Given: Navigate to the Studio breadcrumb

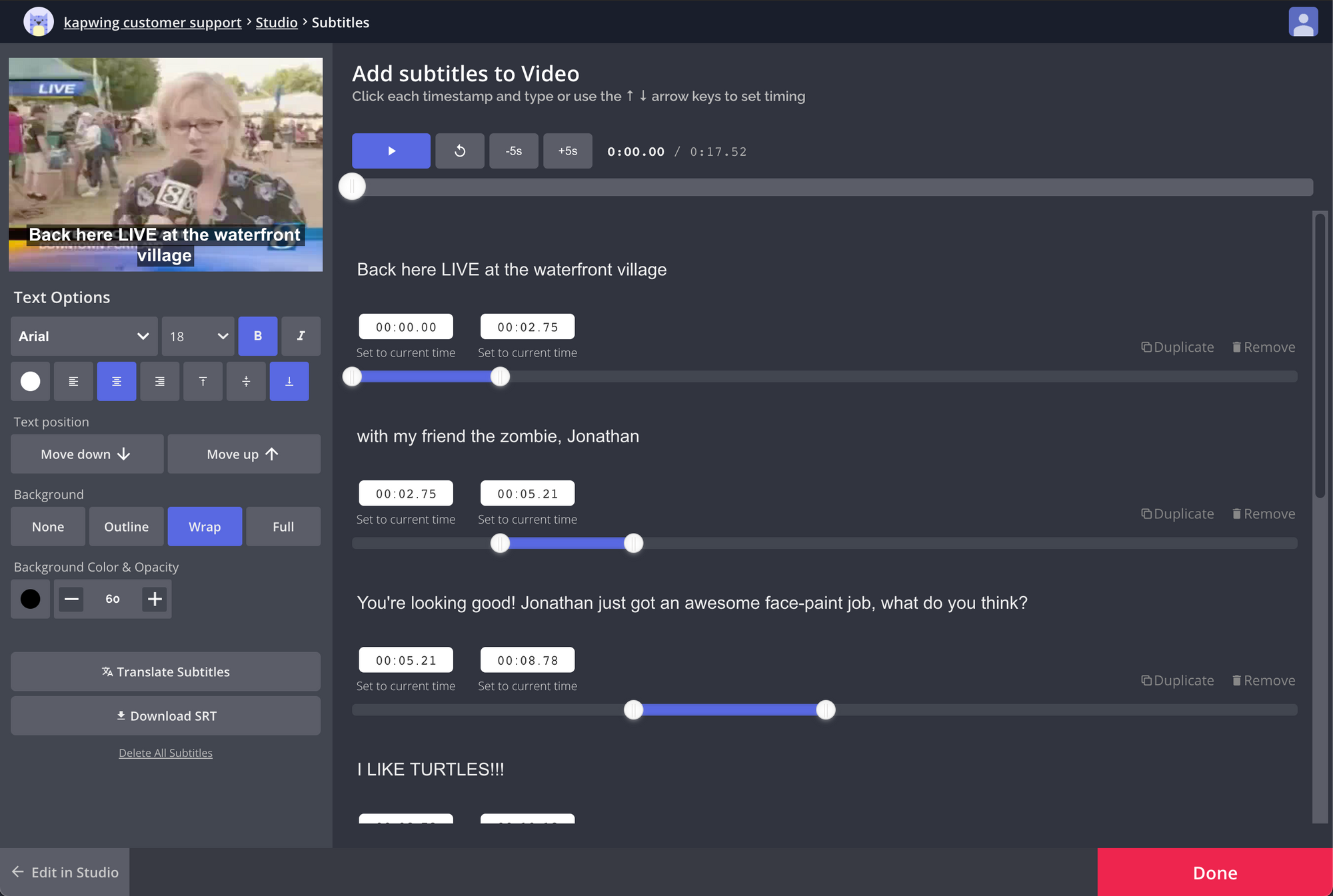Looking at the screenshot, I should point(277,22).
